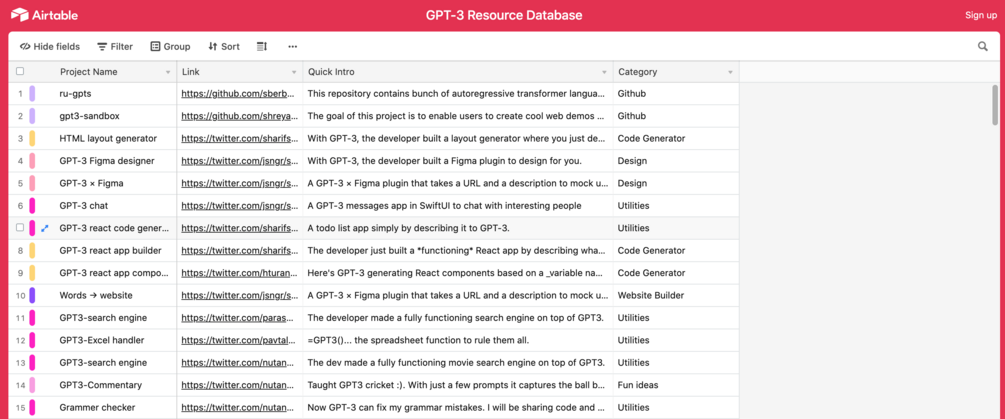Select the GPT-3 chat project cell
Screen dimensions: 1005x419
pyautogui.click(x=114, y=206)
